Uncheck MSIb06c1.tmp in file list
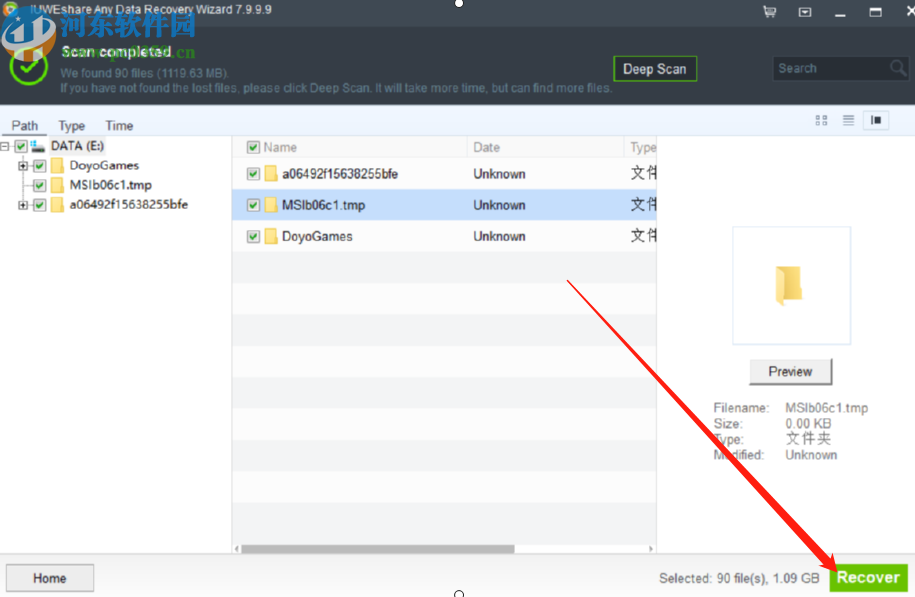Screen dimensions: 915x597 tap(253, 205)
